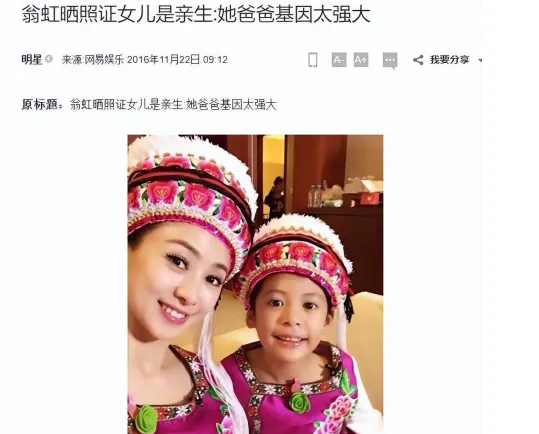This screenshot has height=434, width=539.
Task: Click the person standing in the doorway
Action: coord(275,197)
